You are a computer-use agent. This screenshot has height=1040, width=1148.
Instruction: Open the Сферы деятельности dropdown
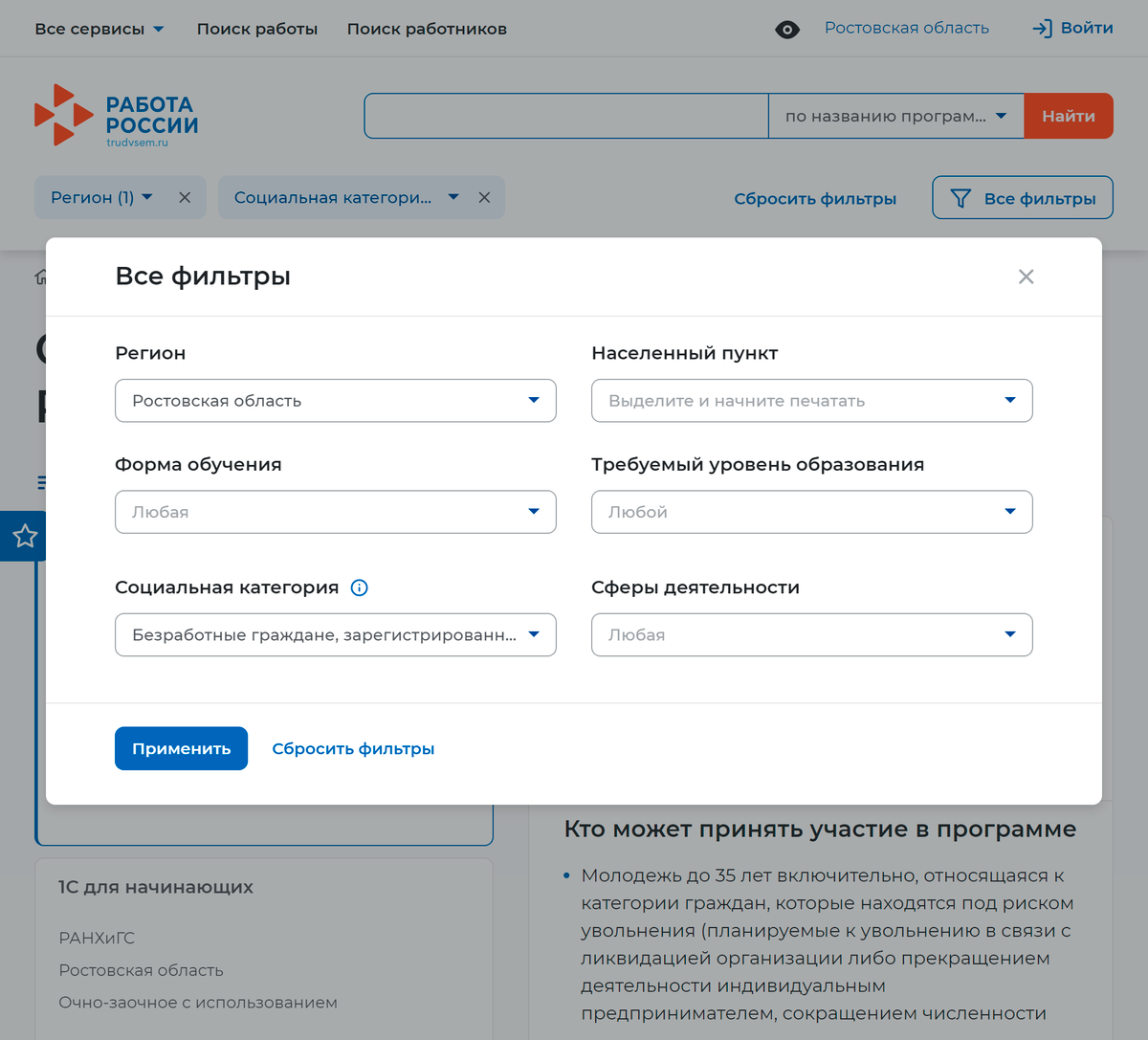point(811,635)
